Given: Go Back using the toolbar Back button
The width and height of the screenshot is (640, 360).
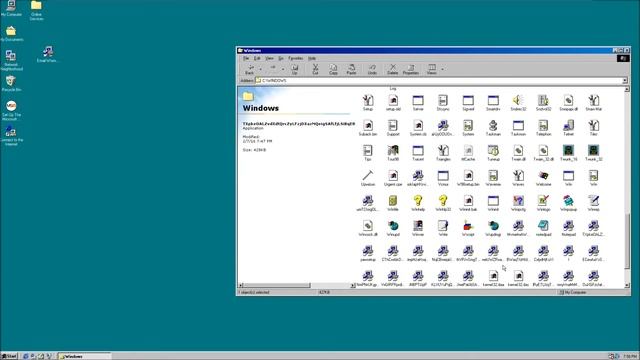Looking at the screenshot, I should click(249, 69).
